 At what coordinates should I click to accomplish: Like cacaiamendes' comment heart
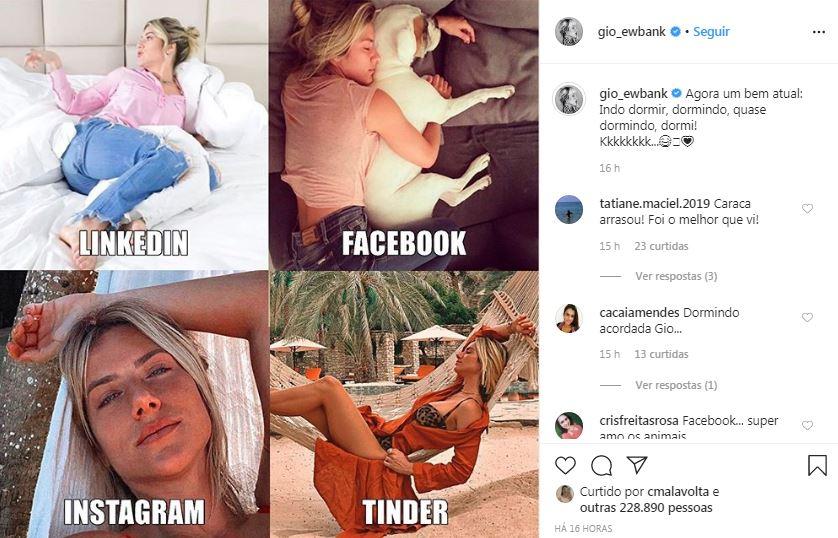[807, 317]
